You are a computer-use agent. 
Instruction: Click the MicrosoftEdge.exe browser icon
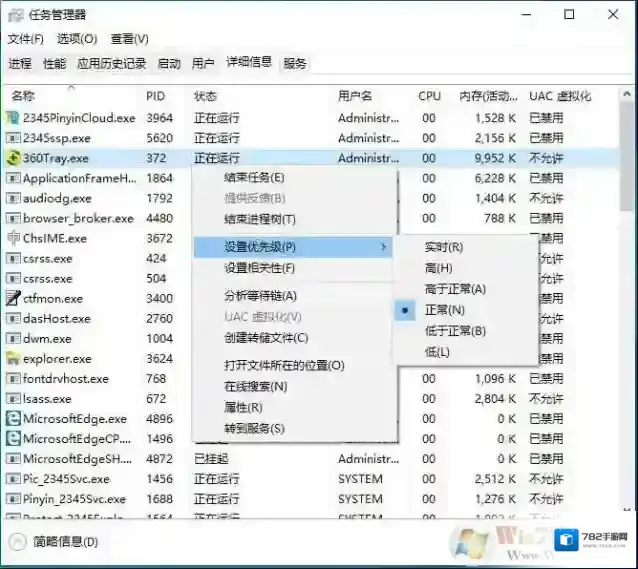(x=13, y=418)
